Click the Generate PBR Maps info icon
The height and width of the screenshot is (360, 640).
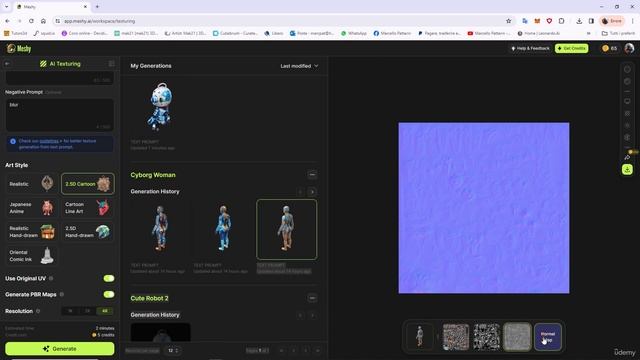pos(62,294)
